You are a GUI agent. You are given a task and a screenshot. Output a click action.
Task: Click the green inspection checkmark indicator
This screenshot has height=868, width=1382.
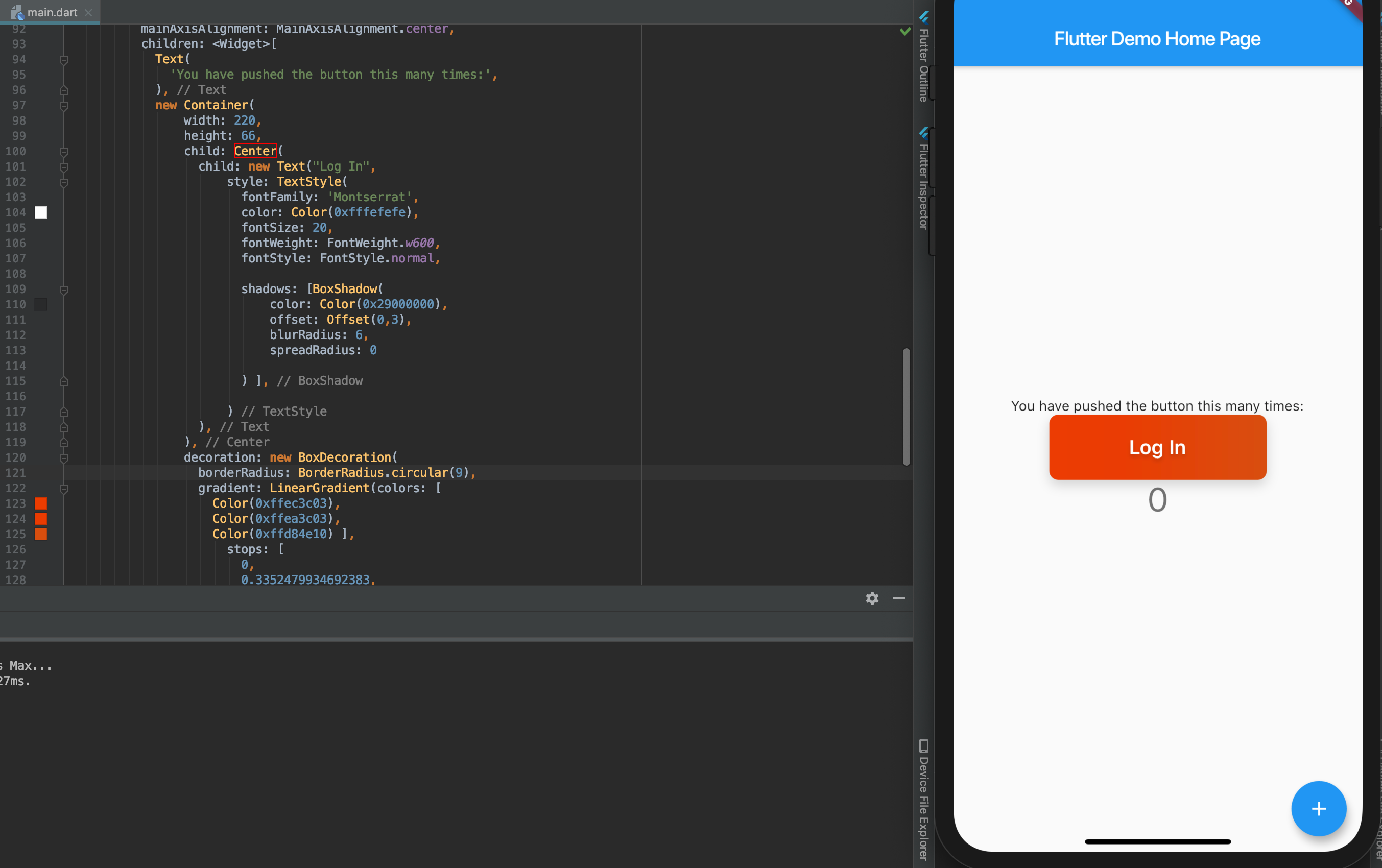click(x=905, y=31)
